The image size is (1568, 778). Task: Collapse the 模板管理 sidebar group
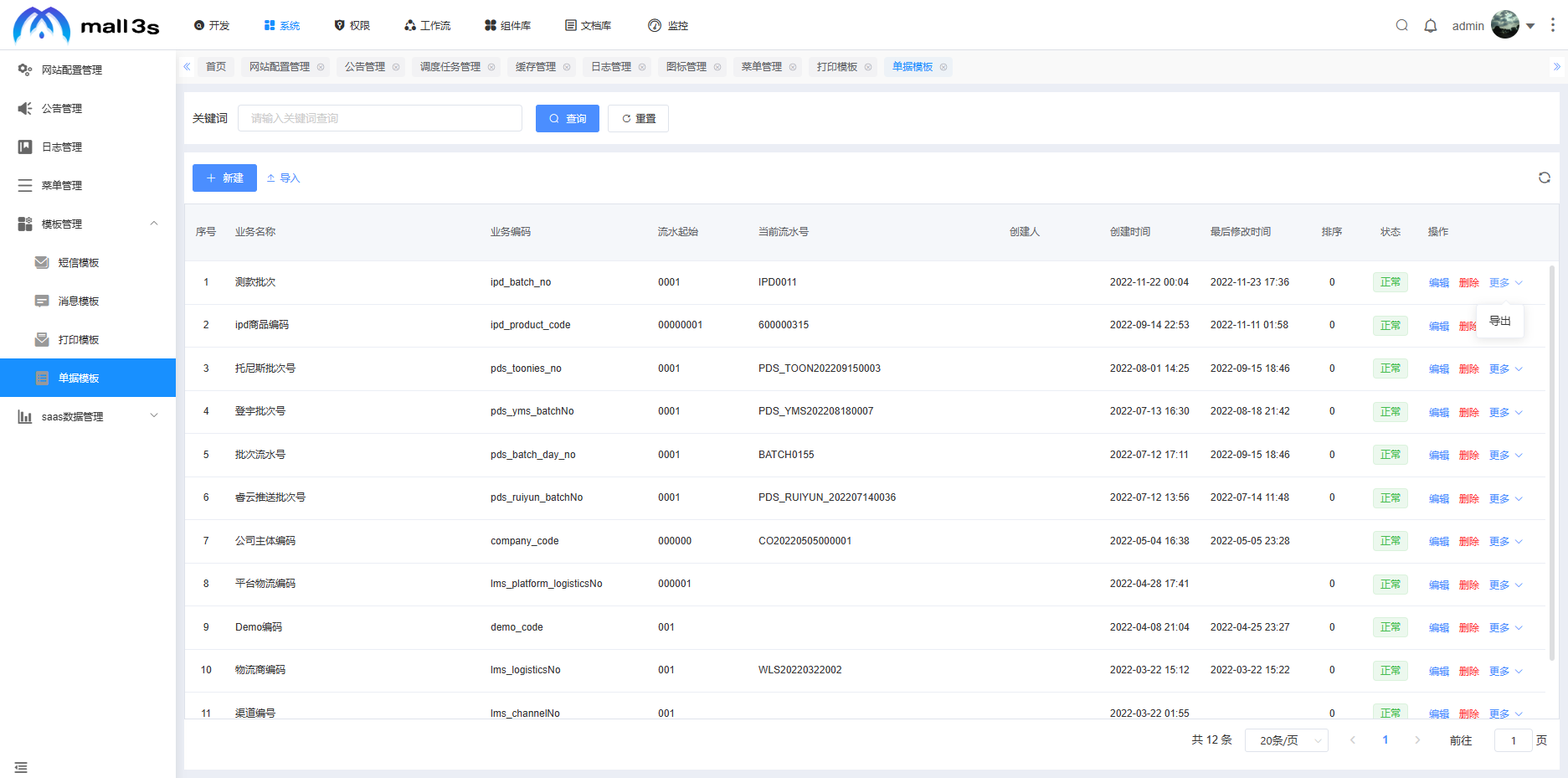[88, 224]
